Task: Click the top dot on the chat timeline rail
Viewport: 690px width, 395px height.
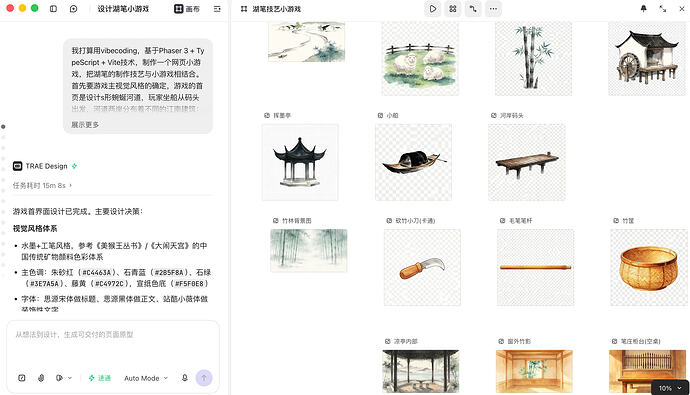Action: [x=3, y=127]
